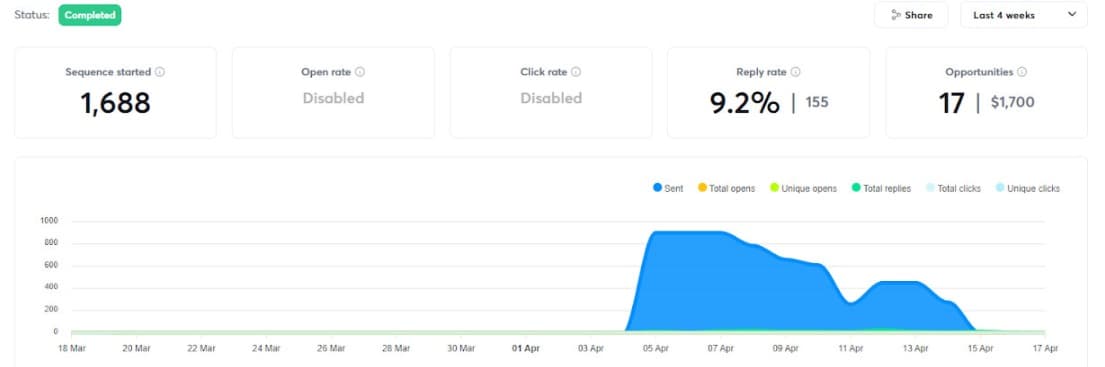Viewport: 1105px width, 367px height.
Task: Click the share icon inside the Share button
Action: tap(896, 15)
